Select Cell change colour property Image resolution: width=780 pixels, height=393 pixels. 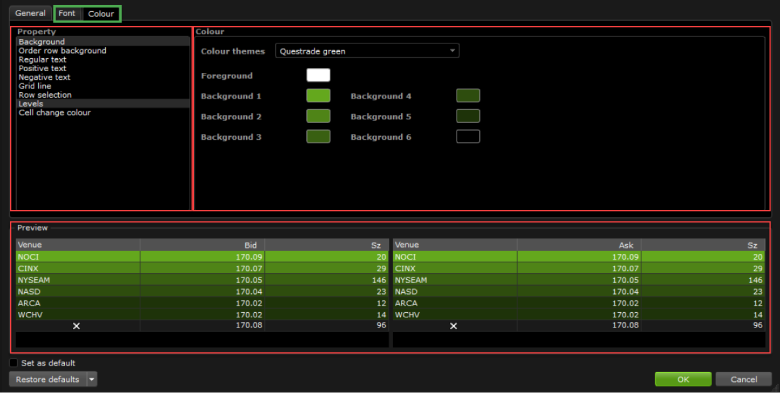click(103, 113)
